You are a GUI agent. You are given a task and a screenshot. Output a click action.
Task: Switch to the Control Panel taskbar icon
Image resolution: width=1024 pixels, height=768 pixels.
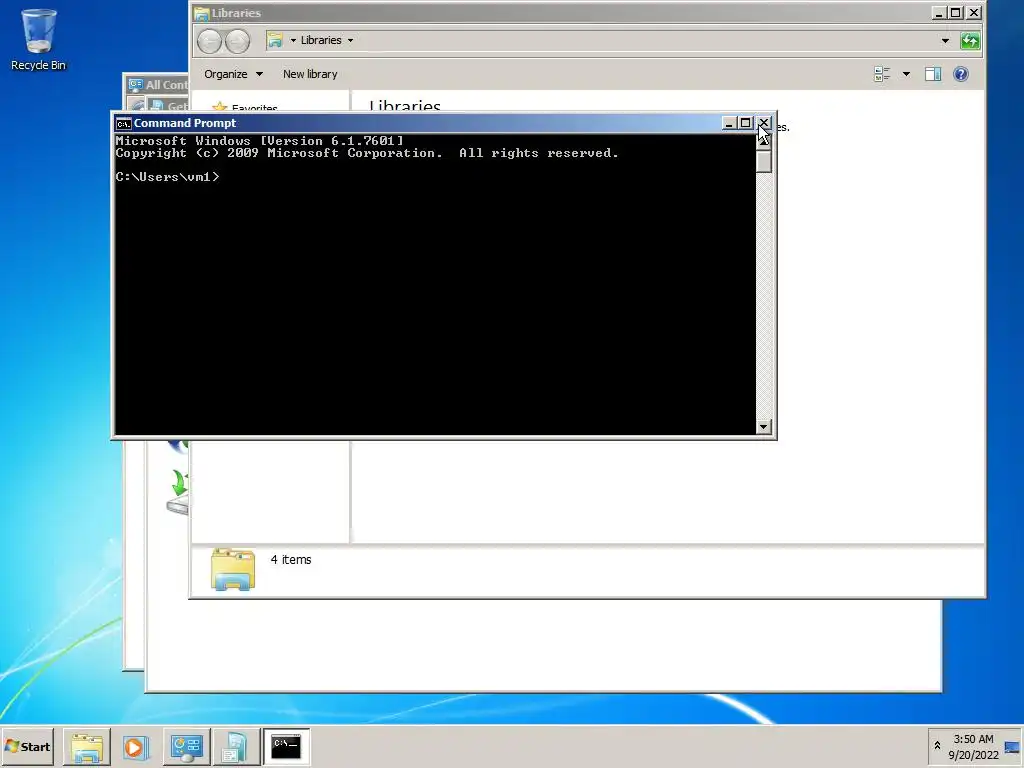[x=186, y=746]
